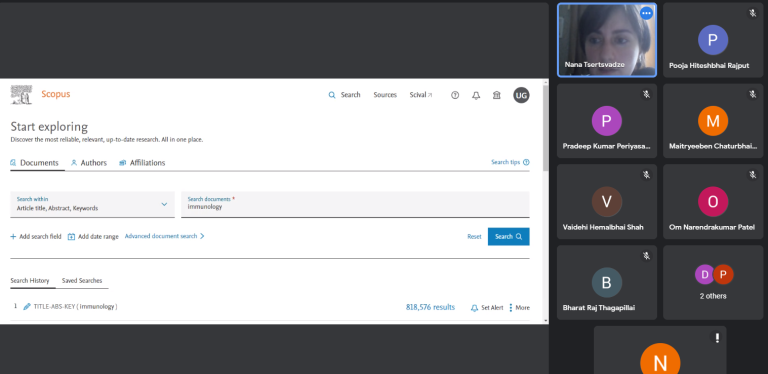
Task: Open the UG user avatar menu
Action: tap(521, 95)
